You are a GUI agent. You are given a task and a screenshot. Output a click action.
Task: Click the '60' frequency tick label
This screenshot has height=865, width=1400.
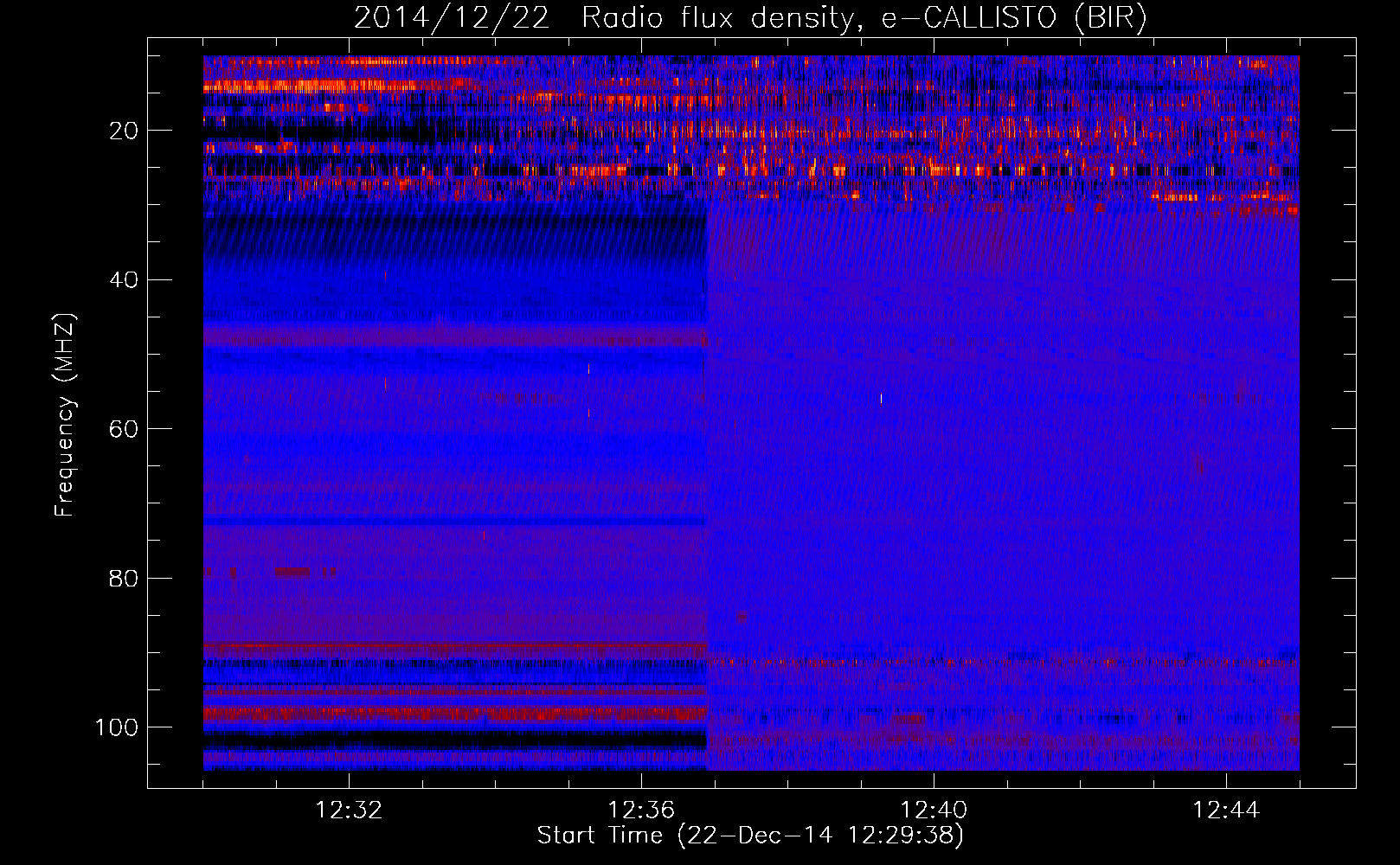tap(124, 429)
